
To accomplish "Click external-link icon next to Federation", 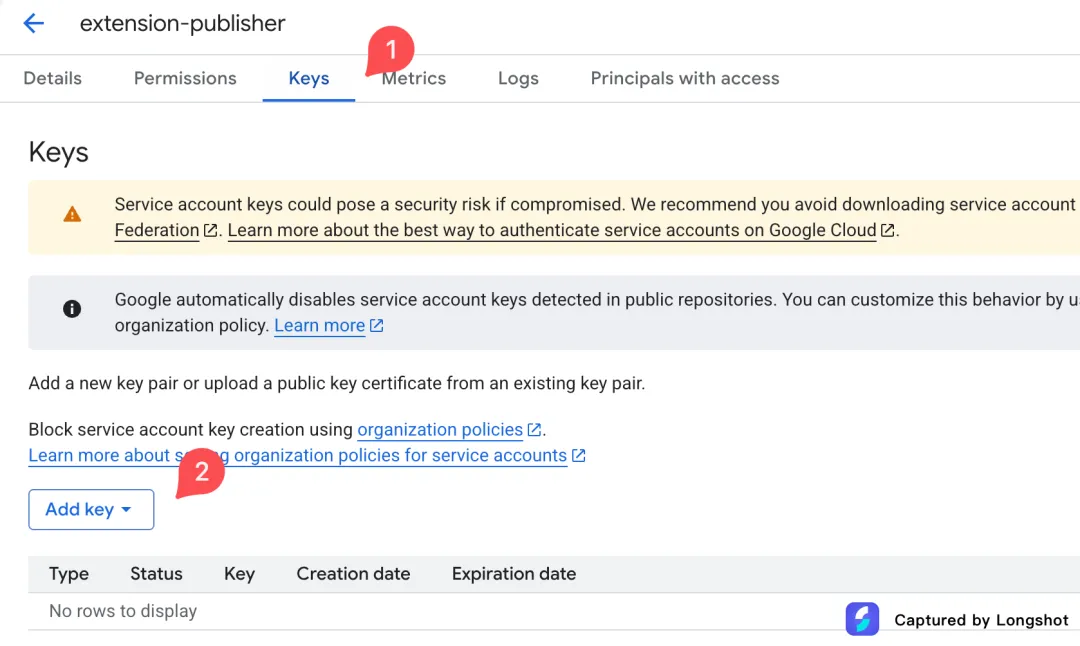I will (211, 231).
